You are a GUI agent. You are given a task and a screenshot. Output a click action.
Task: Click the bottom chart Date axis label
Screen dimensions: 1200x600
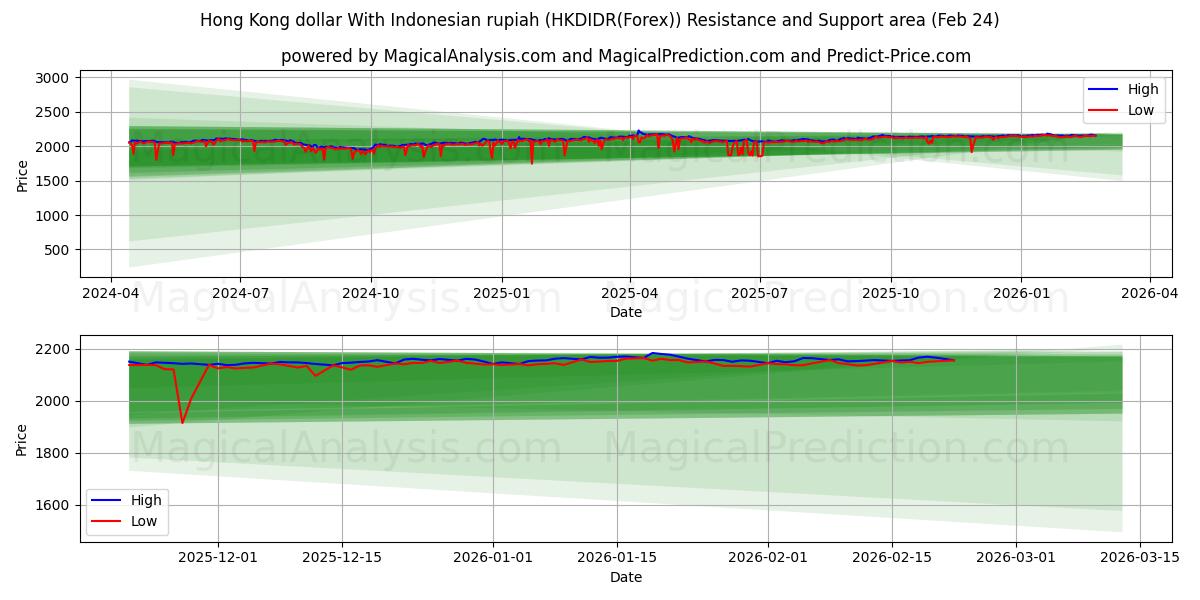pyautogui.click(x=625, y=577)
